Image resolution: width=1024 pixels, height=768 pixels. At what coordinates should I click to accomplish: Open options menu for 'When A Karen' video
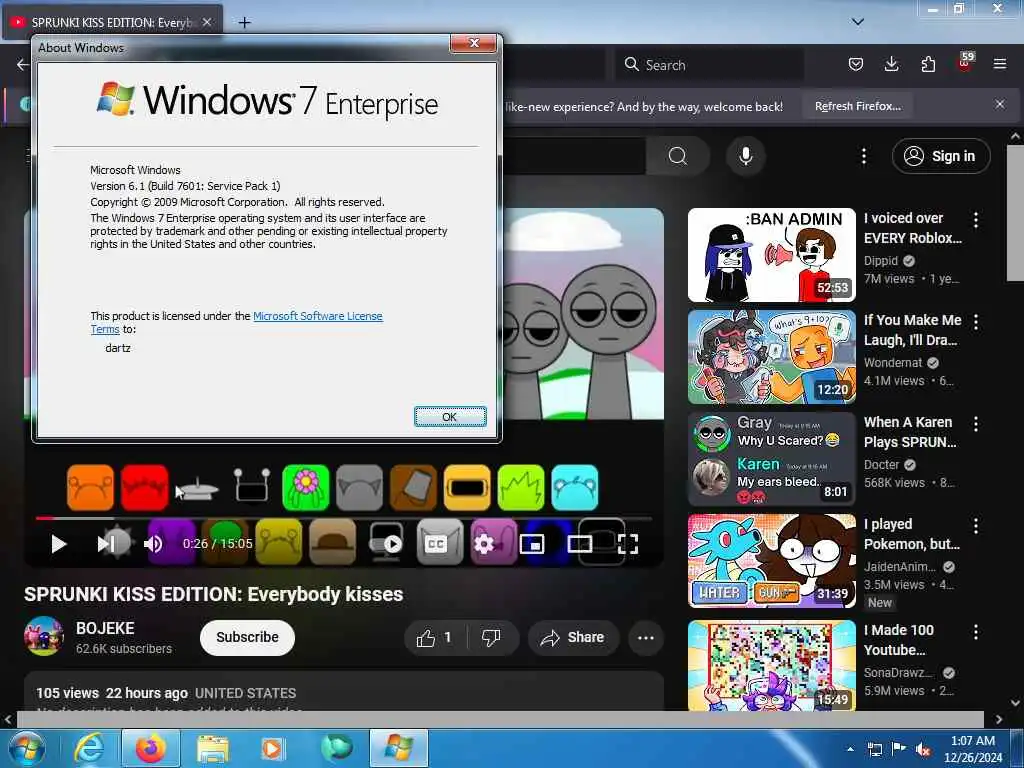tap(976, 424)
